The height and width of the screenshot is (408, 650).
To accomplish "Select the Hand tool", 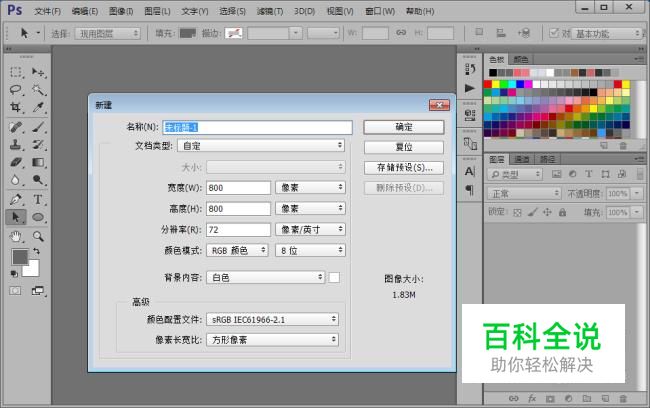I will (16, 236).
